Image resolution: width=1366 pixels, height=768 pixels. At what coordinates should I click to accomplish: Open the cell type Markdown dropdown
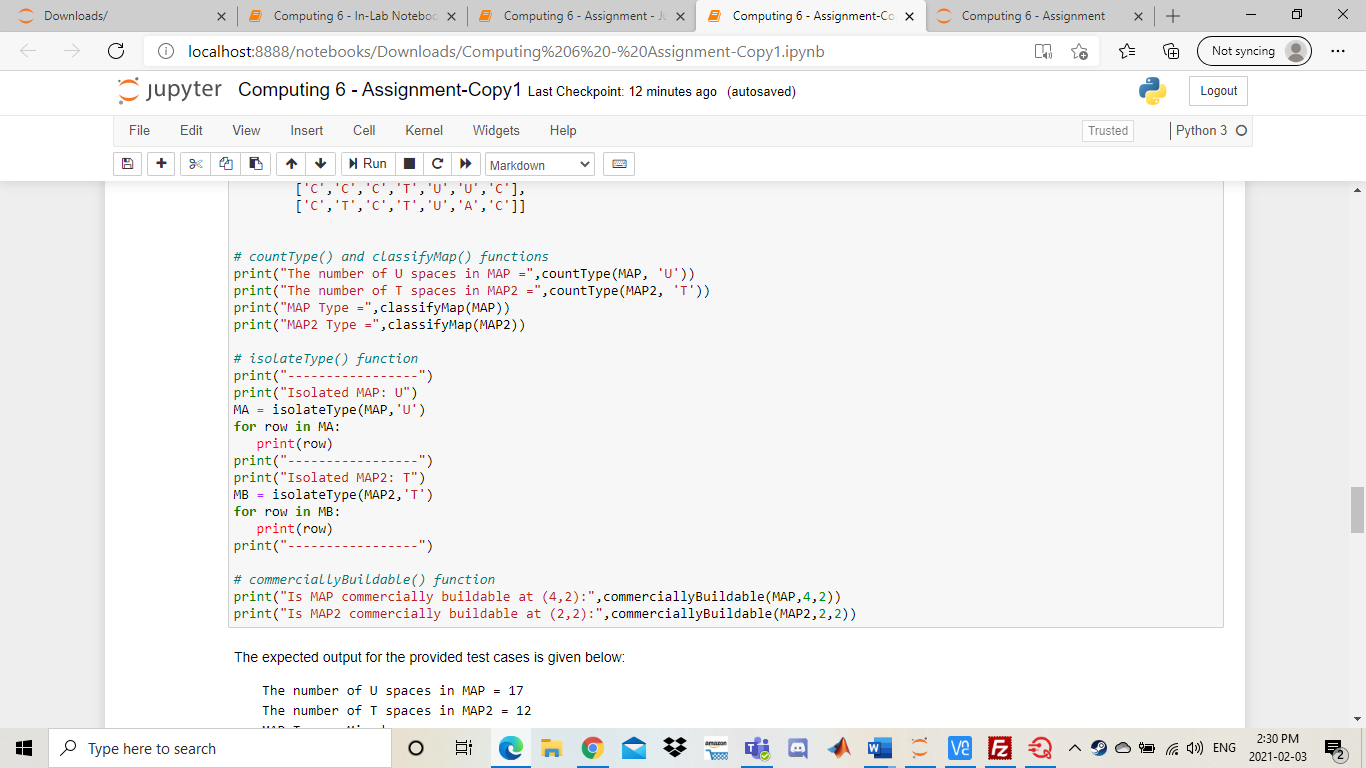[540, 163]
